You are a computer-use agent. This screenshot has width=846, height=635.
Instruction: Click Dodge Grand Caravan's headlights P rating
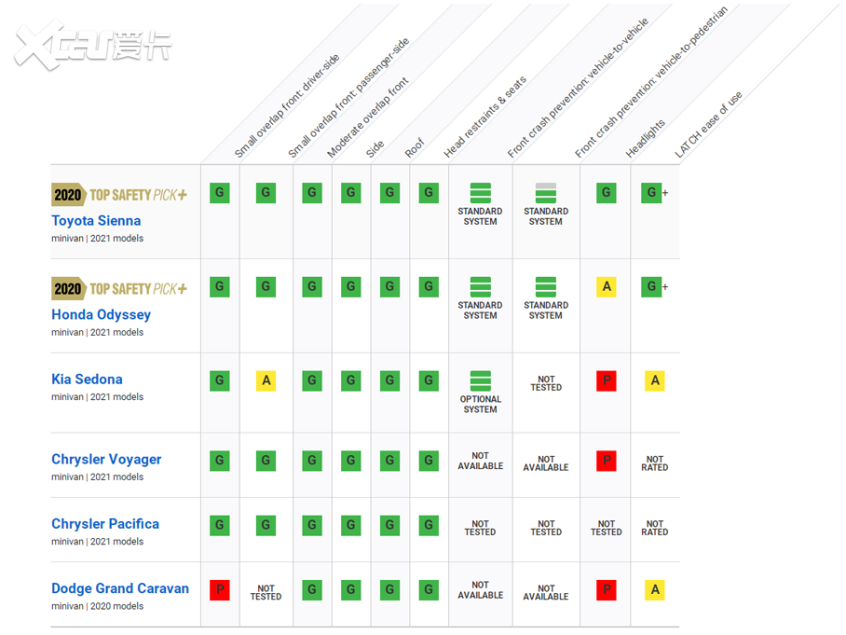click(x=606, y=590)
